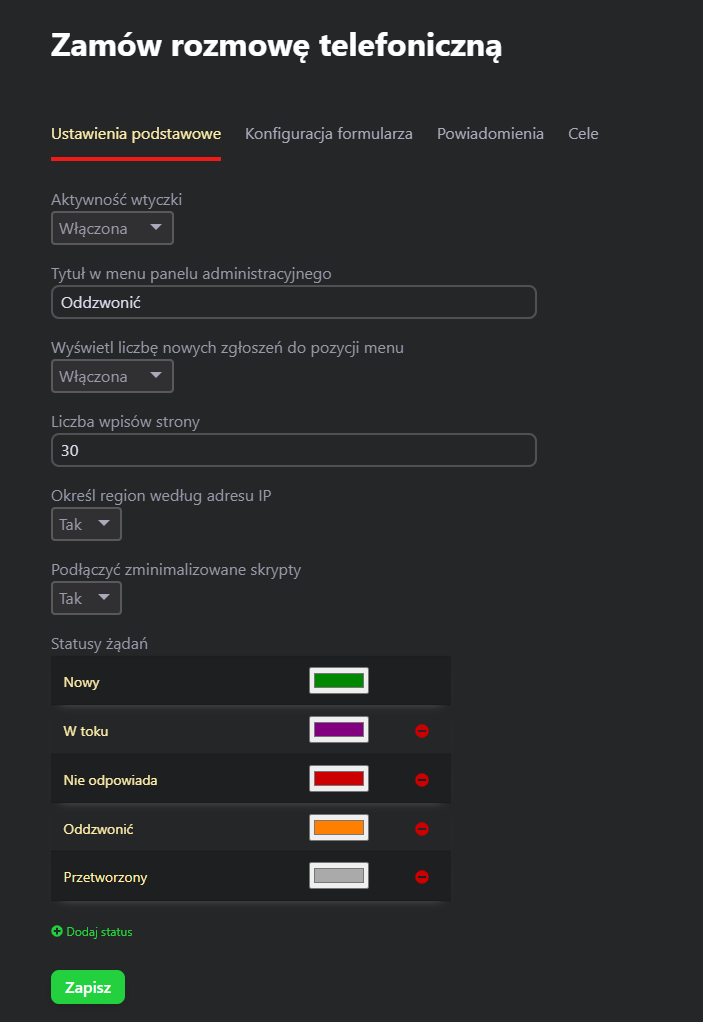Delete the "Przetworzony" status

(422, 877)
